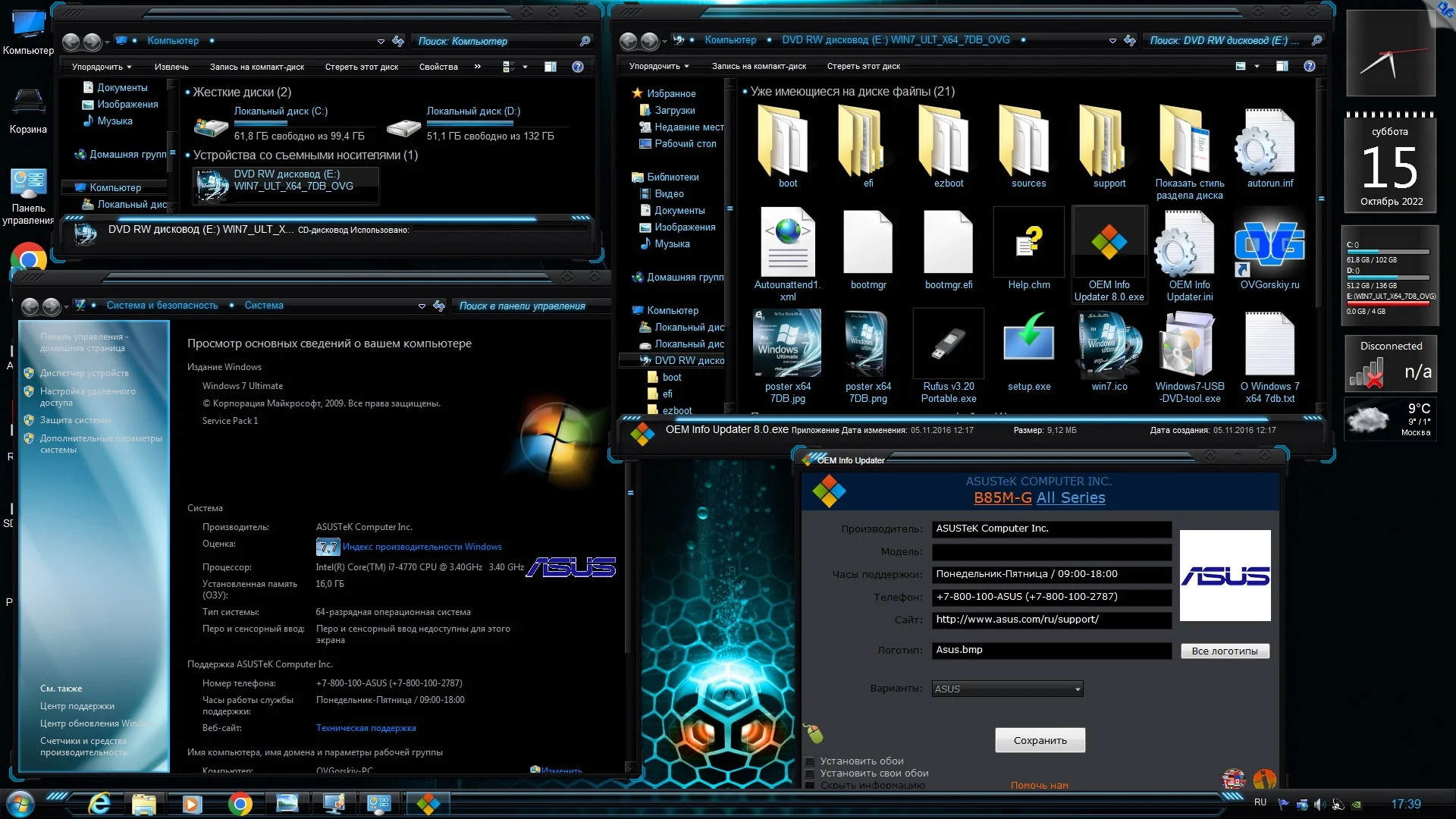Check 'Установить свои обои' option
This screenshot has width=1456, height=819.
pyautogui.click(x=810, y=773)
